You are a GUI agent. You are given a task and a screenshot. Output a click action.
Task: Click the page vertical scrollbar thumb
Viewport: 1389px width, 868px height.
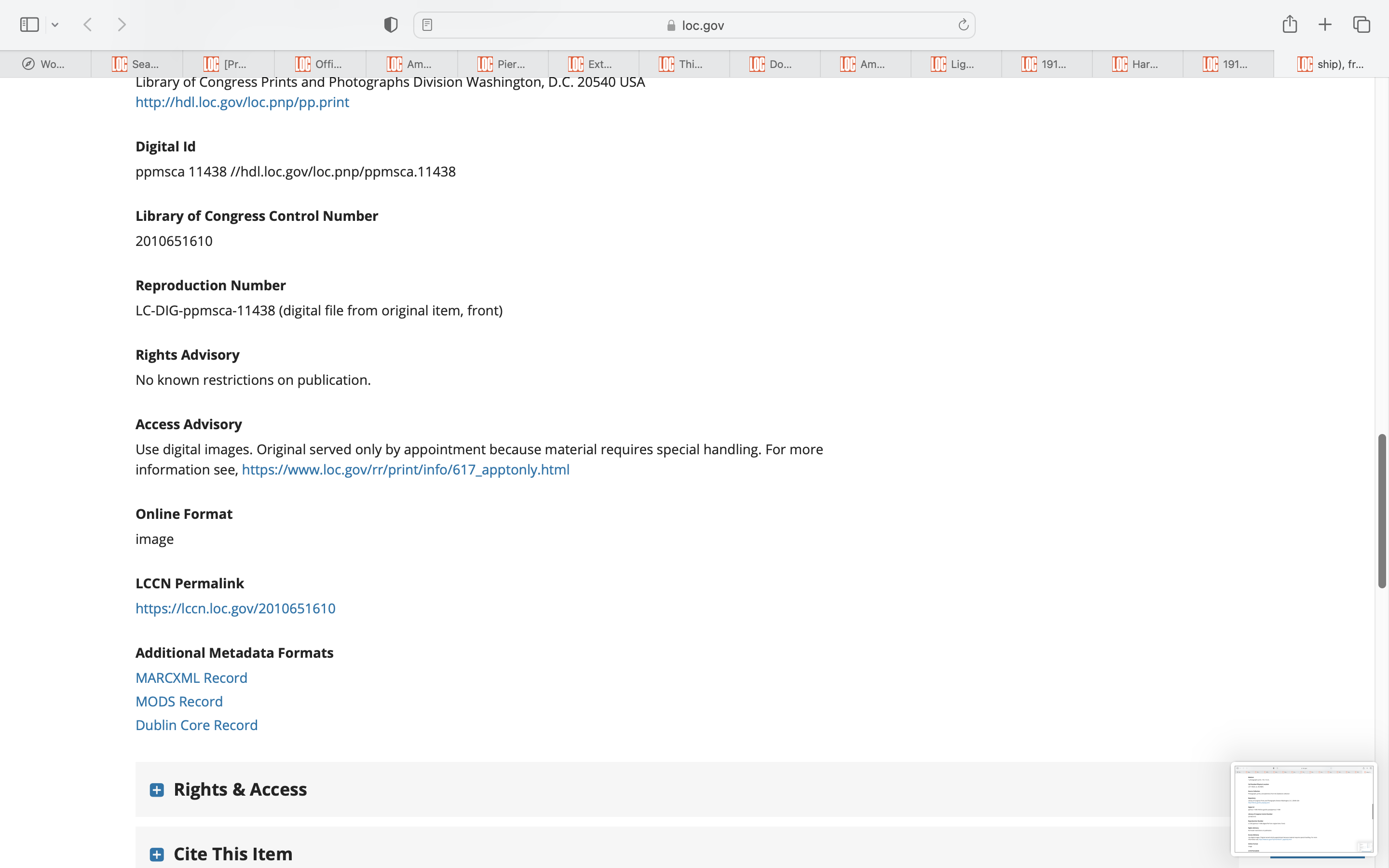tap(1382, 511)
